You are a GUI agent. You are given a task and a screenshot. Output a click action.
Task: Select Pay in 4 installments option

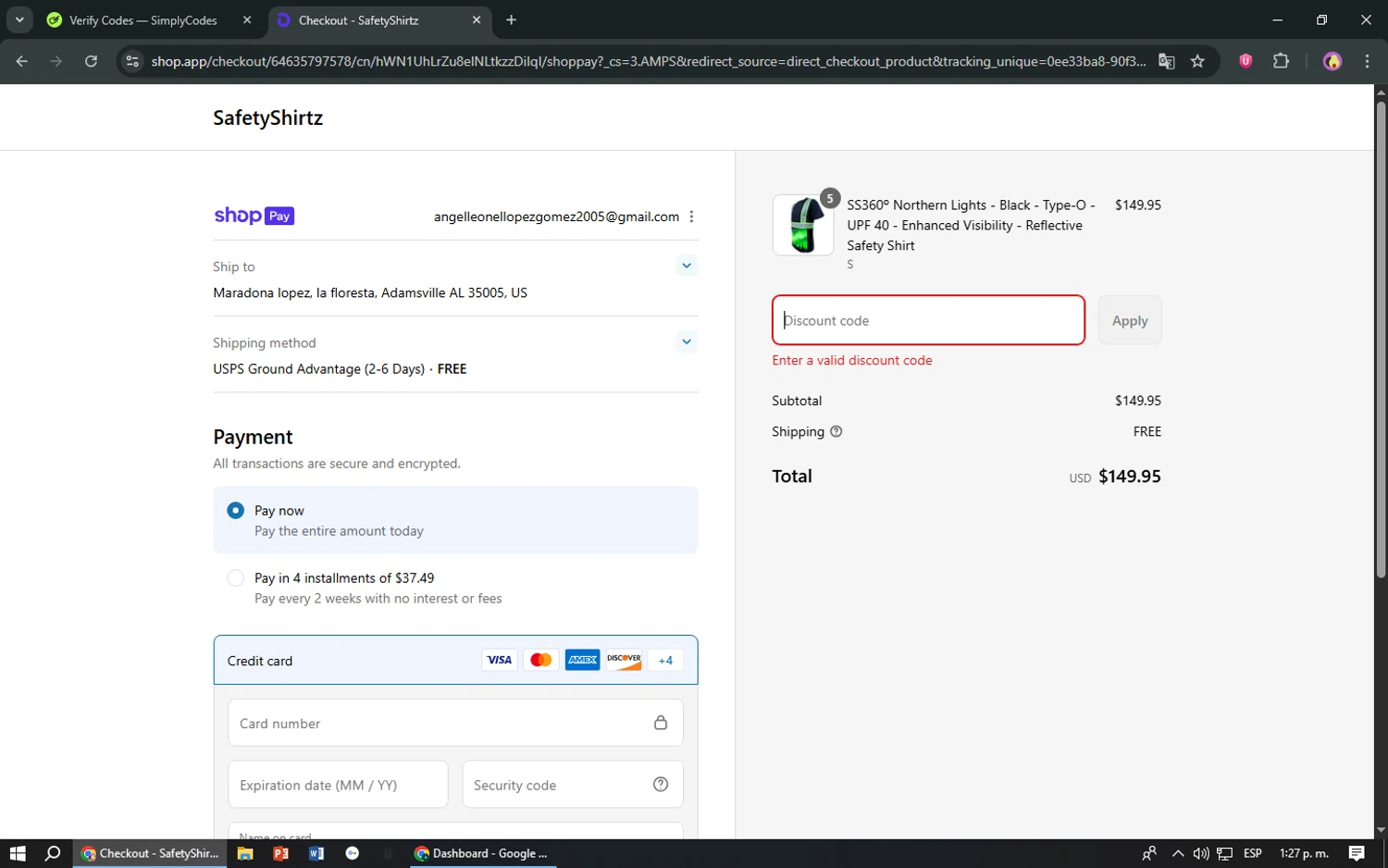(236, 578)
